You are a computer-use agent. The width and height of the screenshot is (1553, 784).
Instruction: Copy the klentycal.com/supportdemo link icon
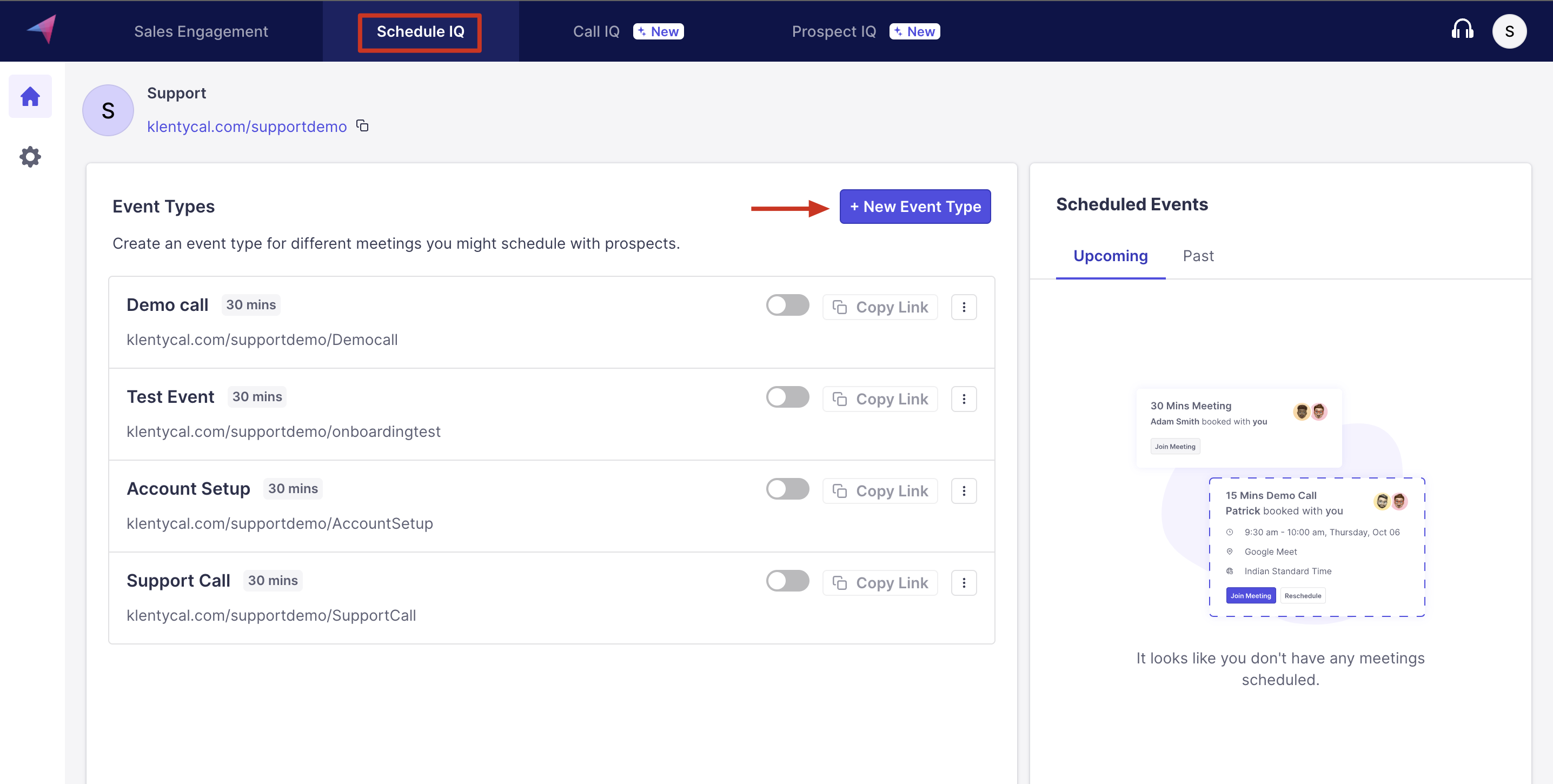tap(362, 125)
